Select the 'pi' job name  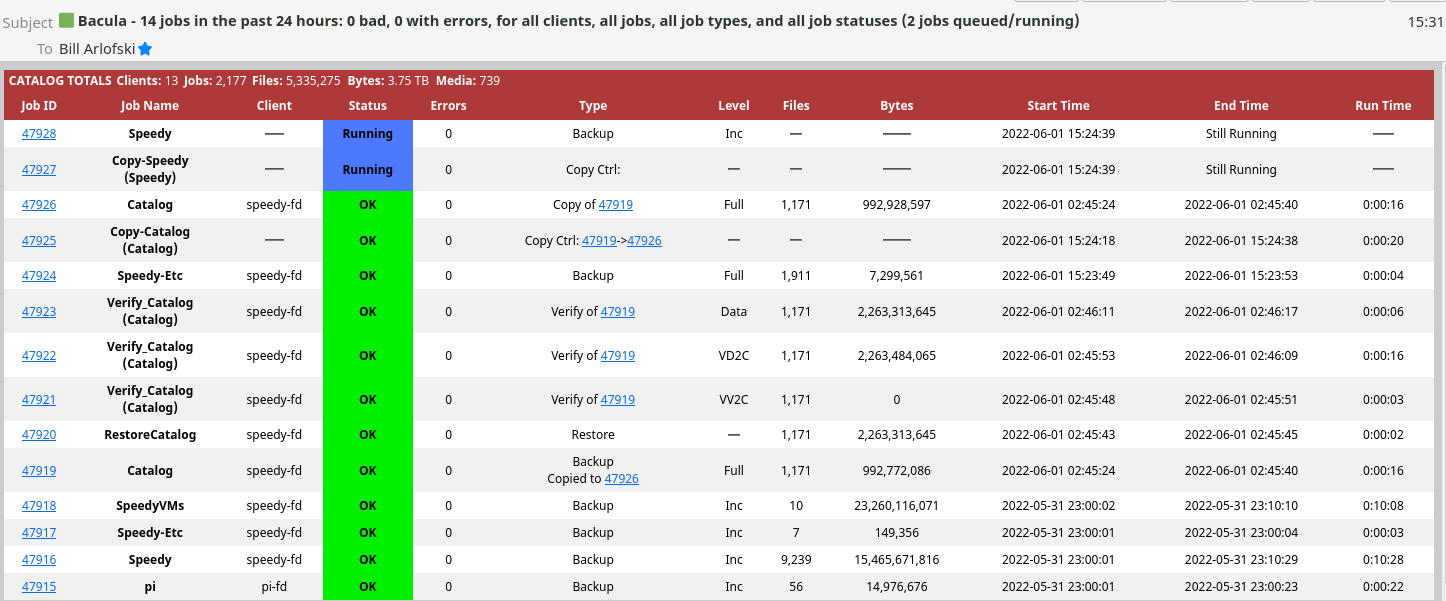(x=150, y=587)
